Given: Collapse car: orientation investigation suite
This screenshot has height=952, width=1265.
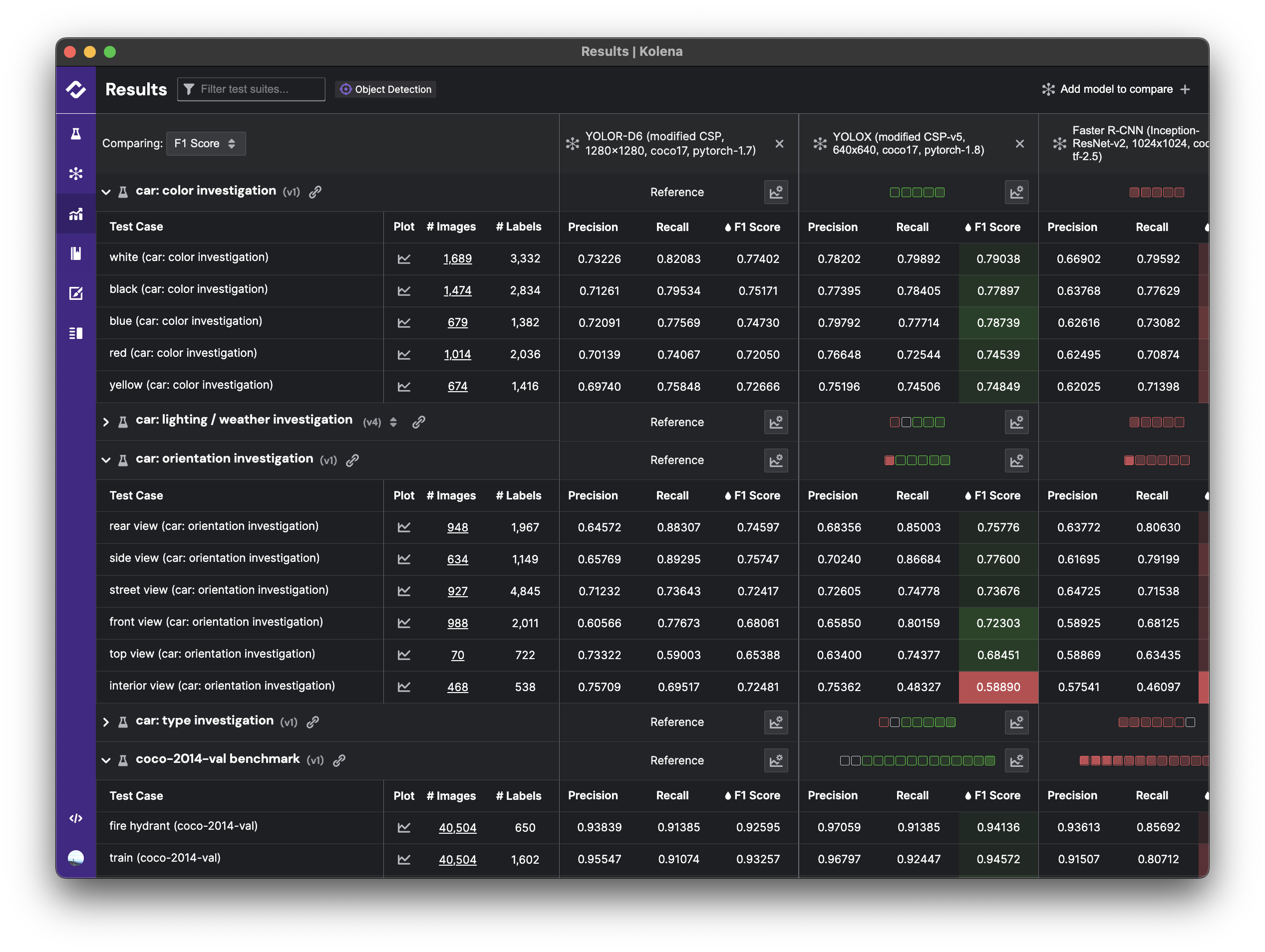Looking at the screenshot, I should [106, 460].
